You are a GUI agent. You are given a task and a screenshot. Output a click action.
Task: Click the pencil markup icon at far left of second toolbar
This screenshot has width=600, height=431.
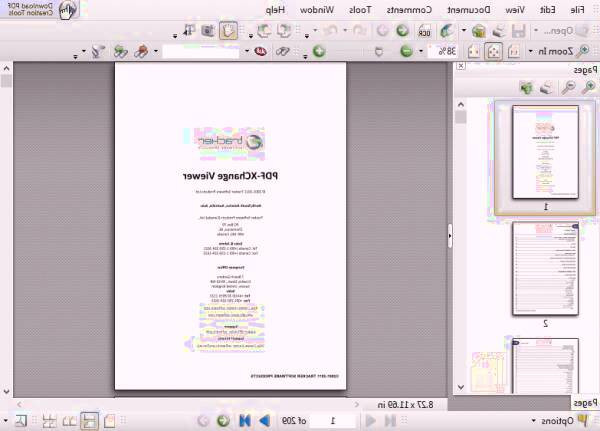(98, 51)
